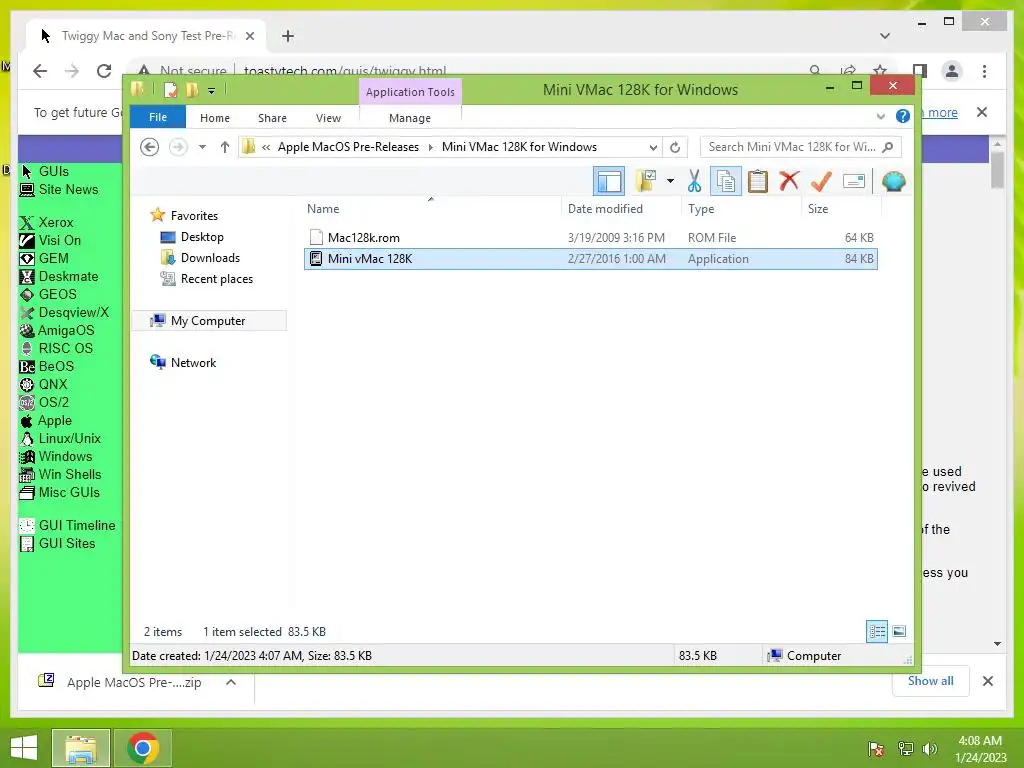
Task: Click the Search Mini VMac field
Action: pos(801,147)
